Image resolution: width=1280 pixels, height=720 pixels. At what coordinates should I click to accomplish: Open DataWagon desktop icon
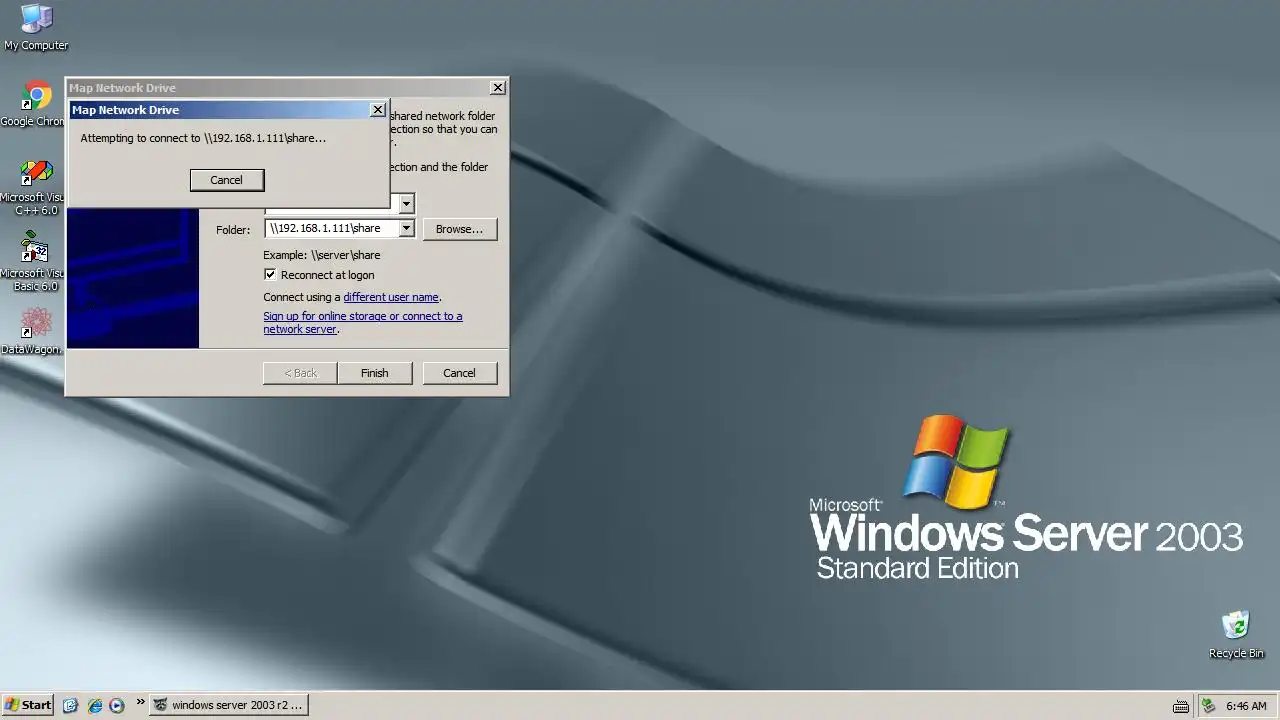pos(36,332)
